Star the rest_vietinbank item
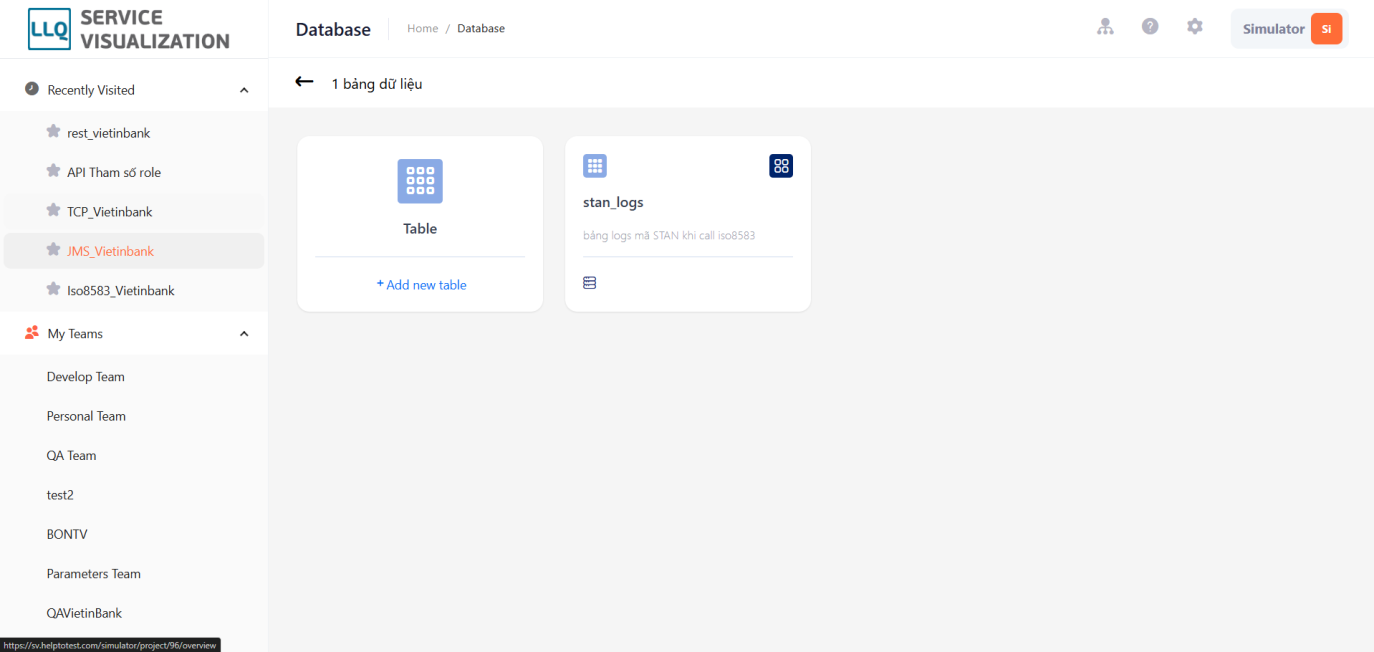The height and width of the screenshot is (652, 1374). coord(54,132)
